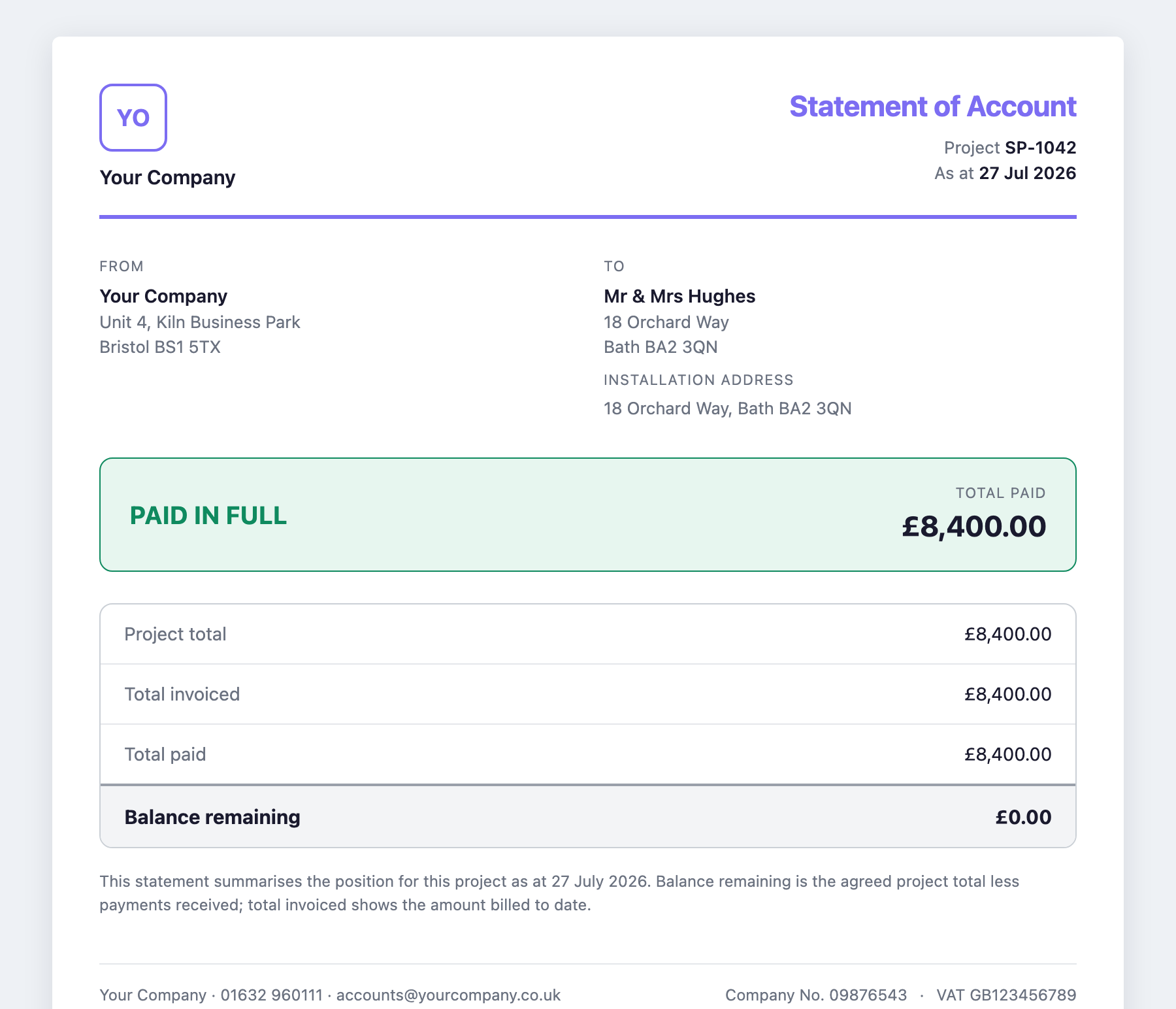
Task: Click the PAID IN FULL status banner text
Action: point(208,516)
